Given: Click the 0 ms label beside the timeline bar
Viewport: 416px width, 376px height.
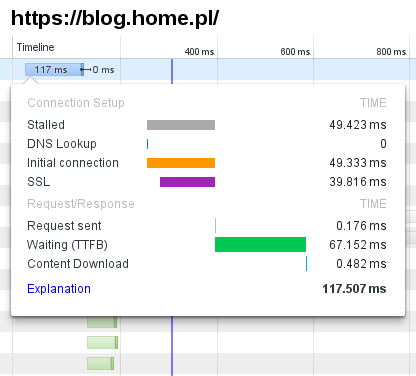Looking at the screenshot, I should click(x=103, y=70).
